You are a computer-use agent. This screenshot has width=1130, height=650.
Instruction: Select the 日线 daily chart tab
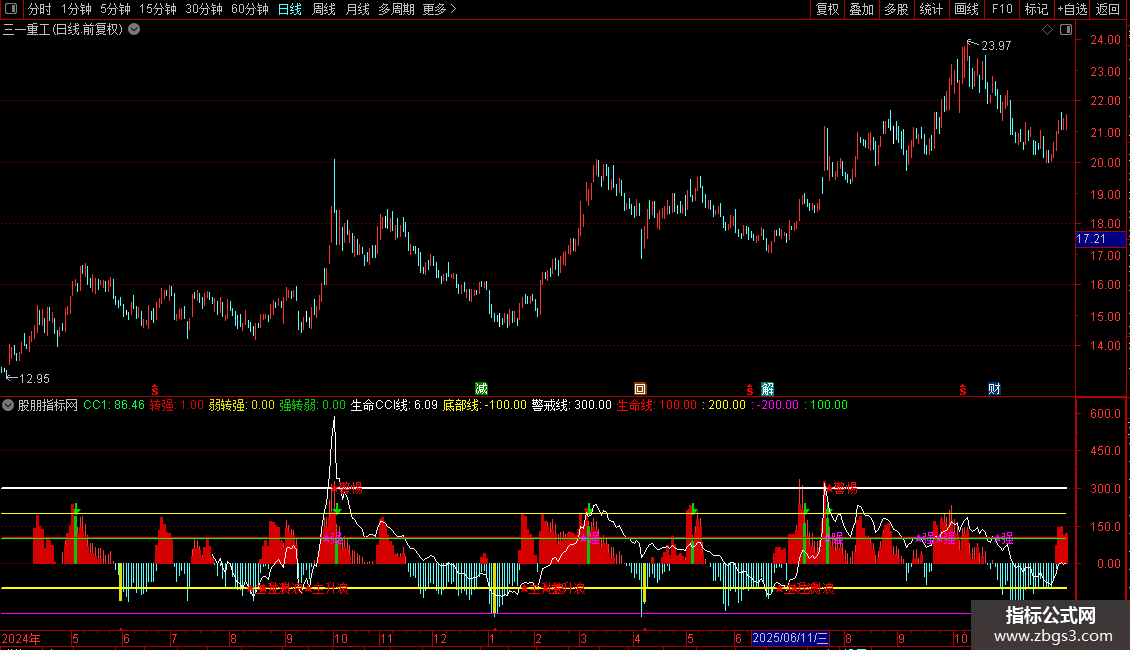[x=290, y=9]
